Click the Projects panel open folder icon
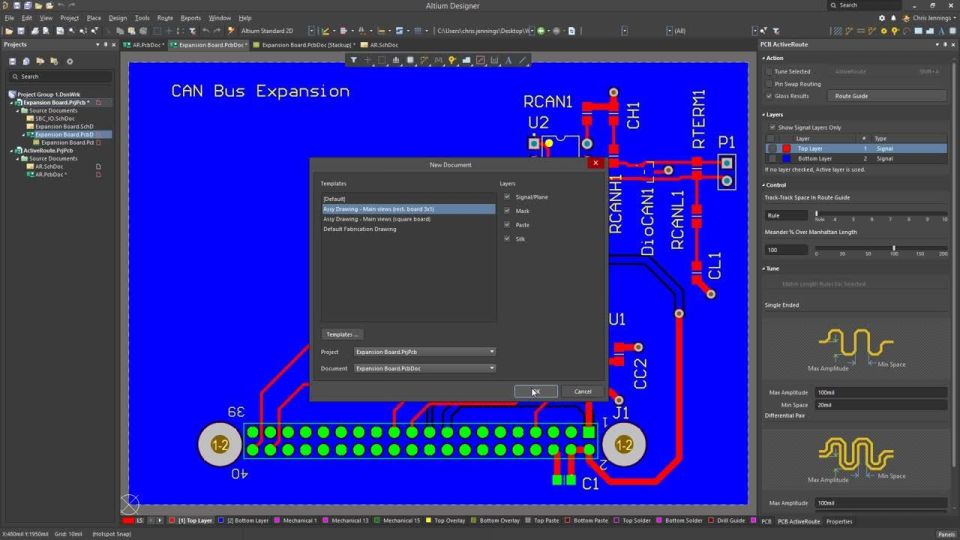Viewport: 960px width, 540px height. [40, 61]
